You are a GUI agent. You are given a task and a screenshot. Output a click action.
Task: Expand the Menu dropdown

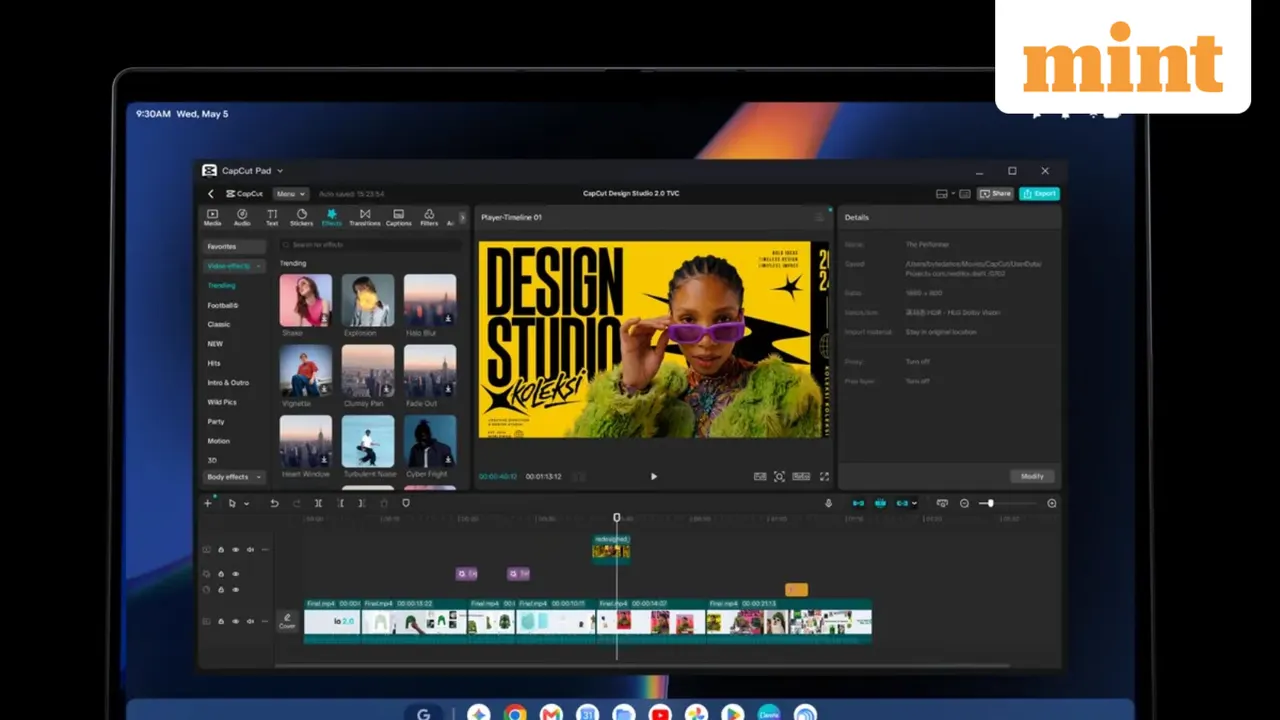click(x=290, y=194)
